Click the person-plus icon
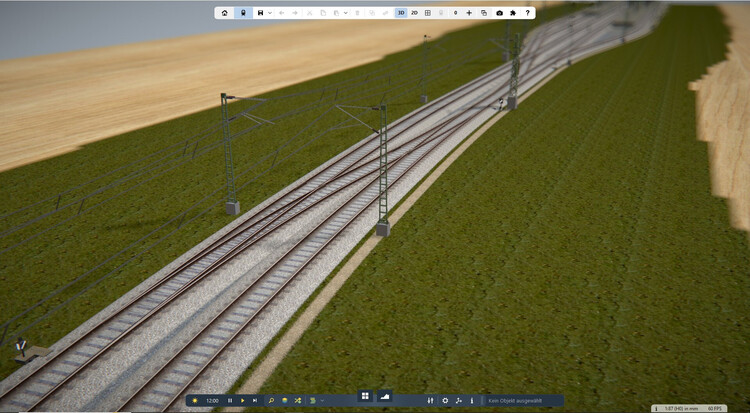The width and height of the screenshot is (750, 413). pos(459,401)
